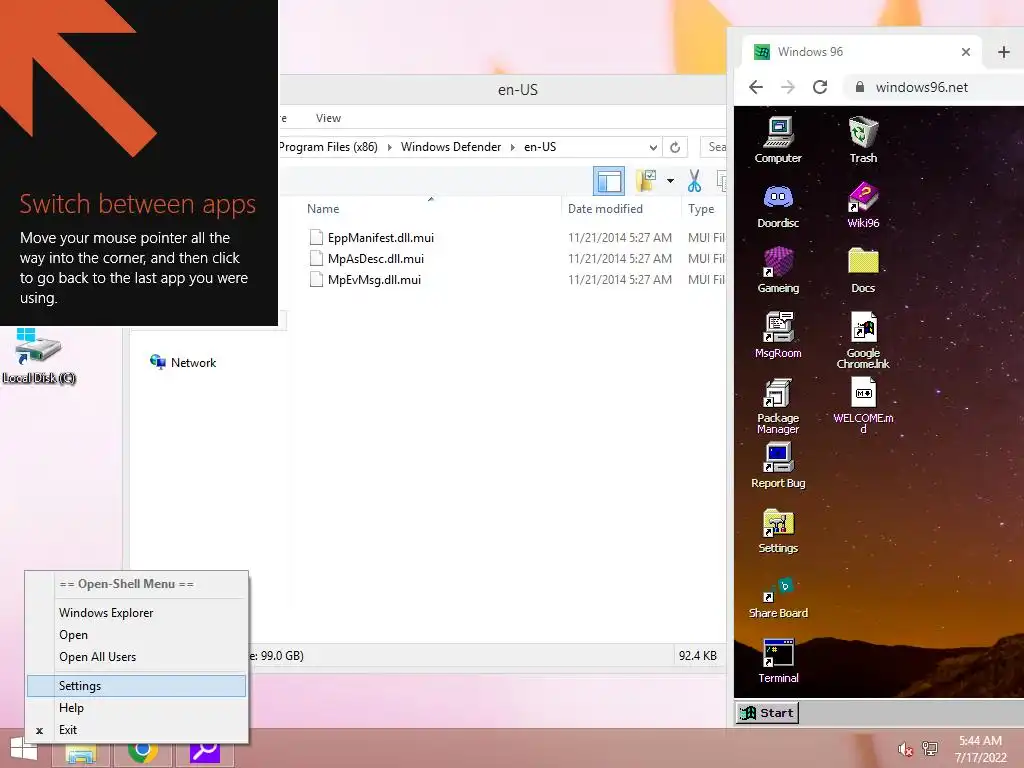Image resolution: width=1024 pixels, height=768 pixels.
Task: Click the Windows 96 Start button
Action: point(767,713)
